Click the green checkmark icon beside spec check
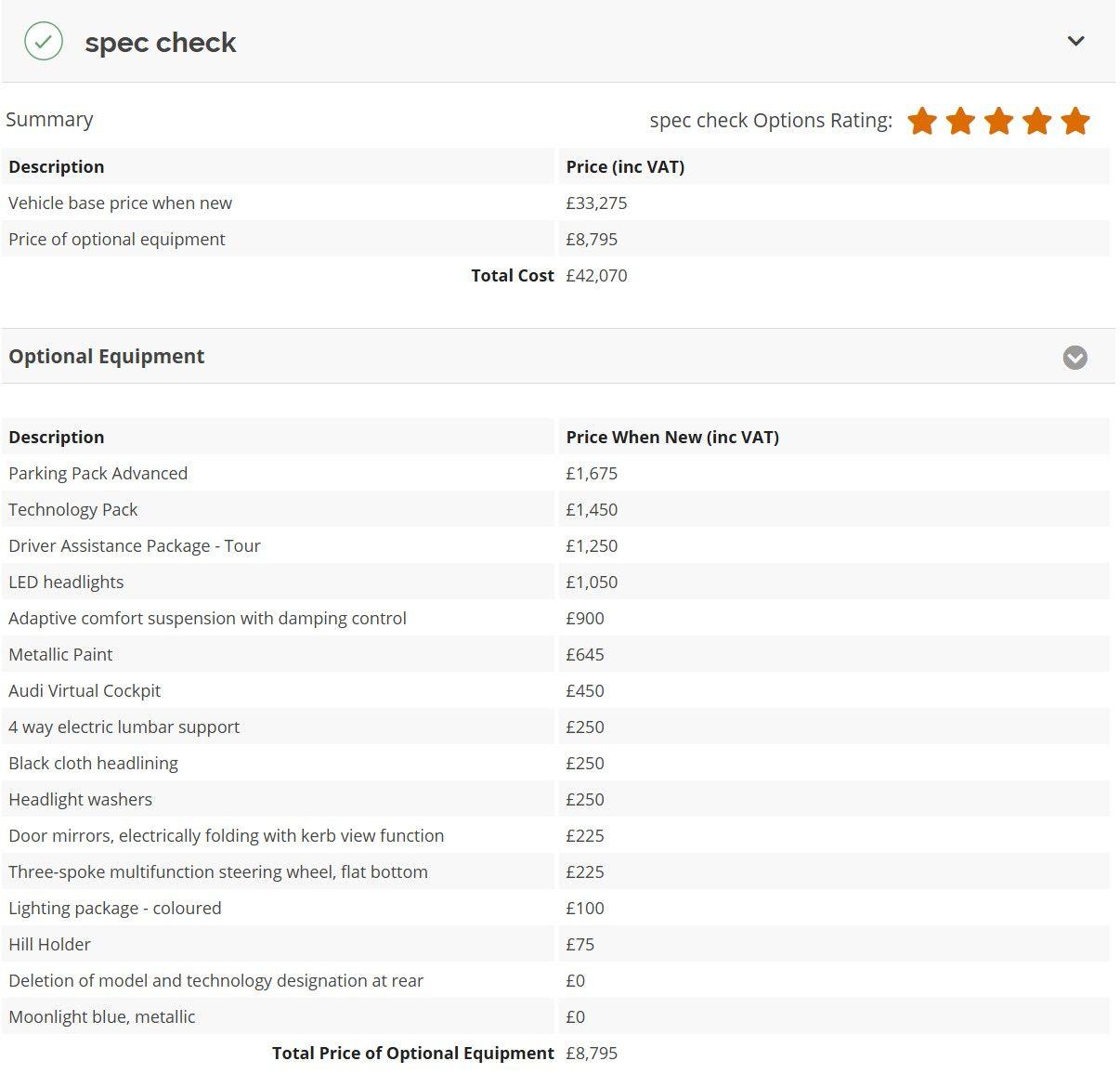Viewport: 1120px width, 1087px height. tap(44, 42)
